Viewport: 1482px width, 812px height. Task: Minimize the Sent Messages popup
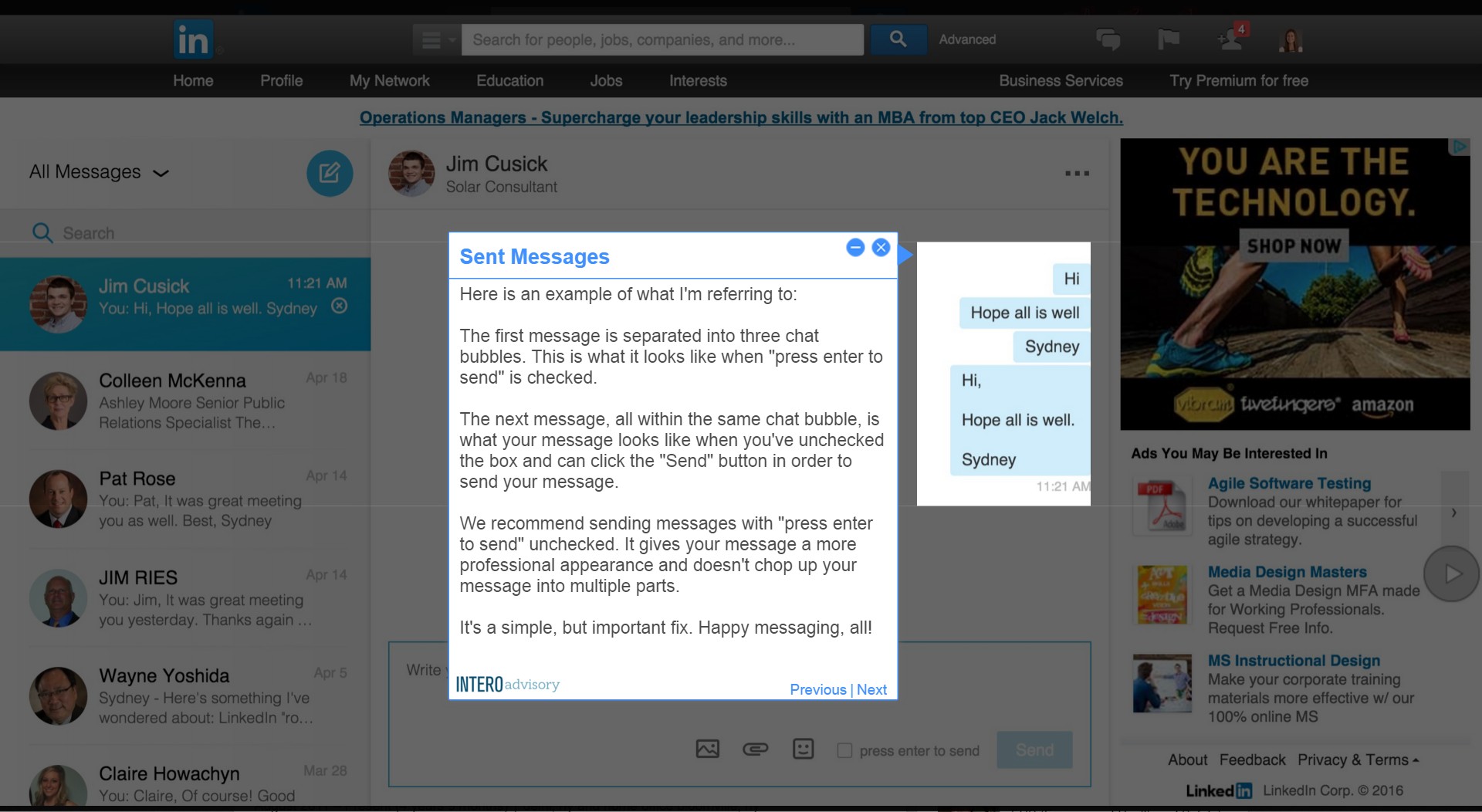(854, 248)
